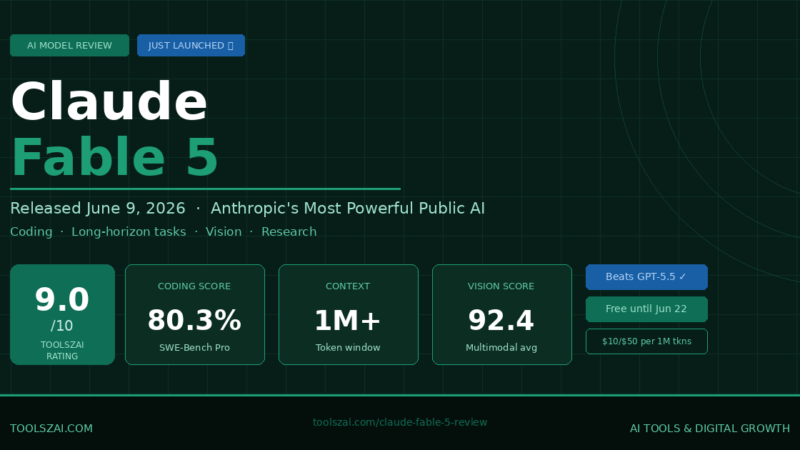Click the Claude headline text

tap(109, 101)
